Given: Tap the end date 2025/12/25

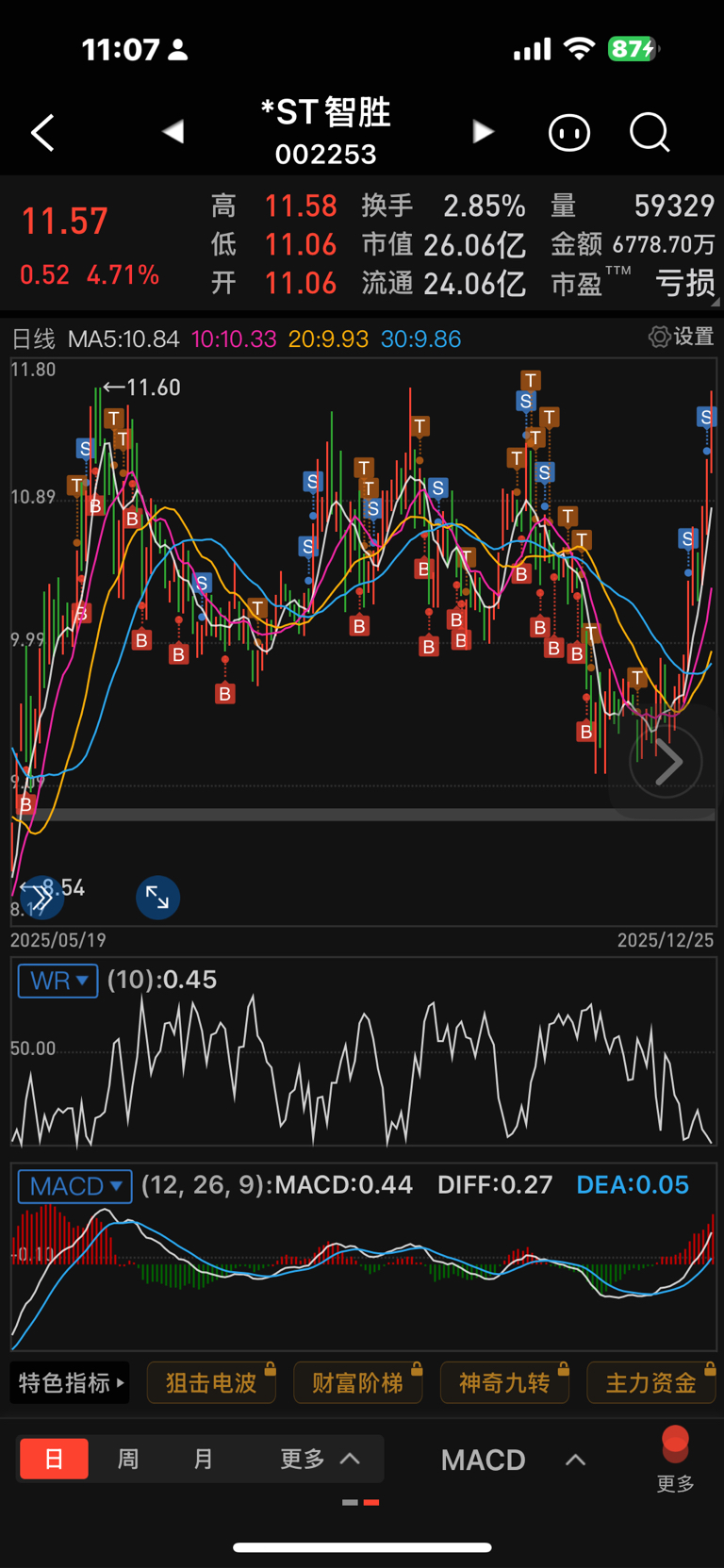Looking at the screenshot, I should [666, 940].
